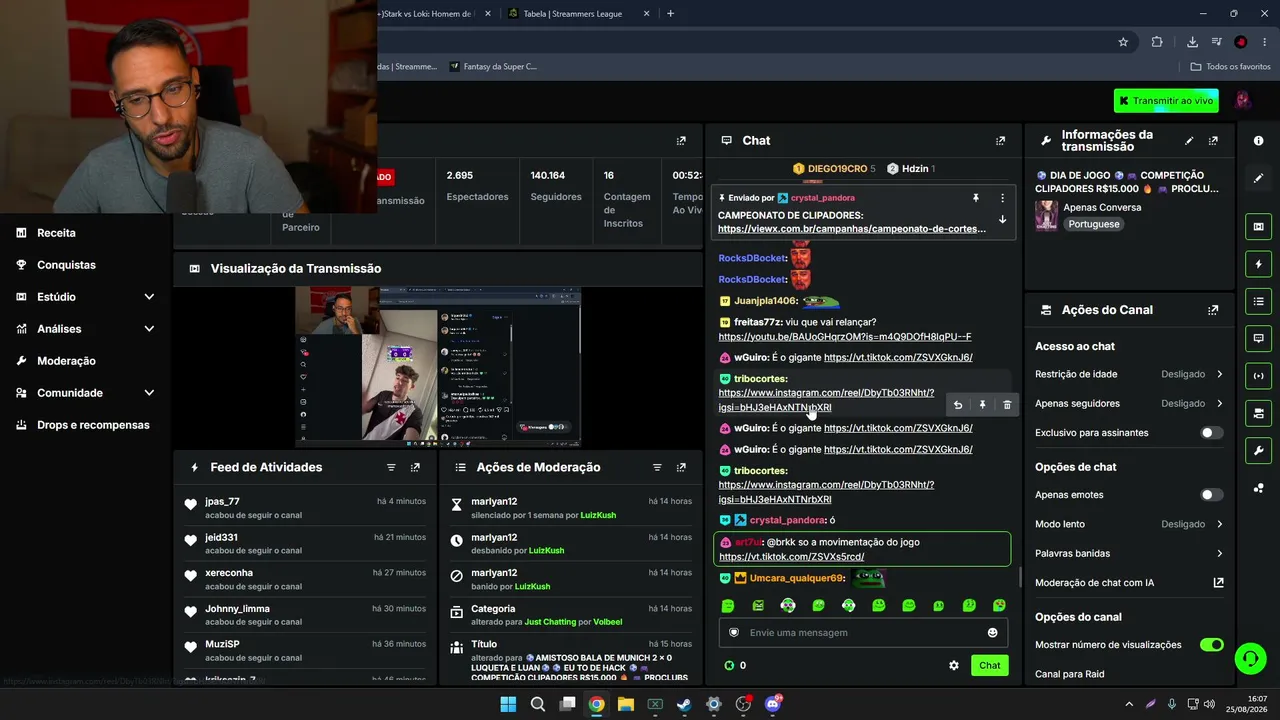Open the viewx.com.br pinned campaign link

pyautogui.click(x=852, y=229)
